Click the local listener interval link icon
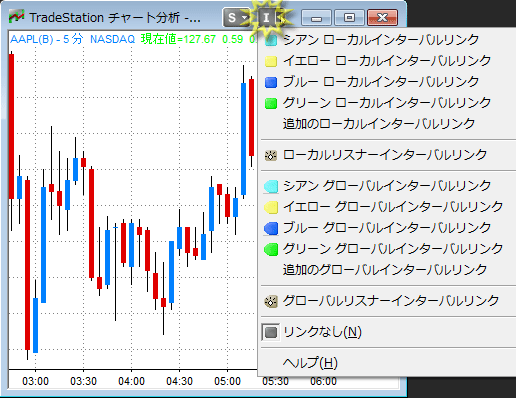 coord(271,155)
